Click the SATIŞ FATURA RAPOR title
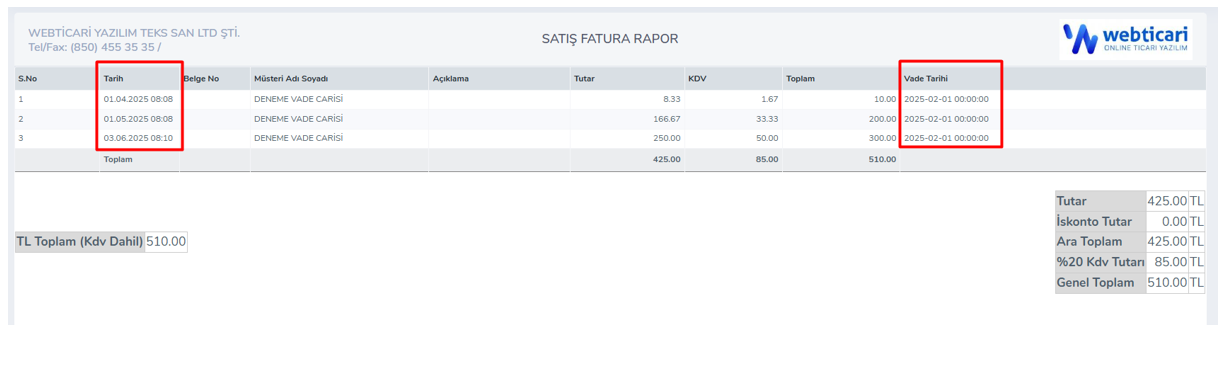The height and width of the screenshot is (377, 1223). coord(610,39)
